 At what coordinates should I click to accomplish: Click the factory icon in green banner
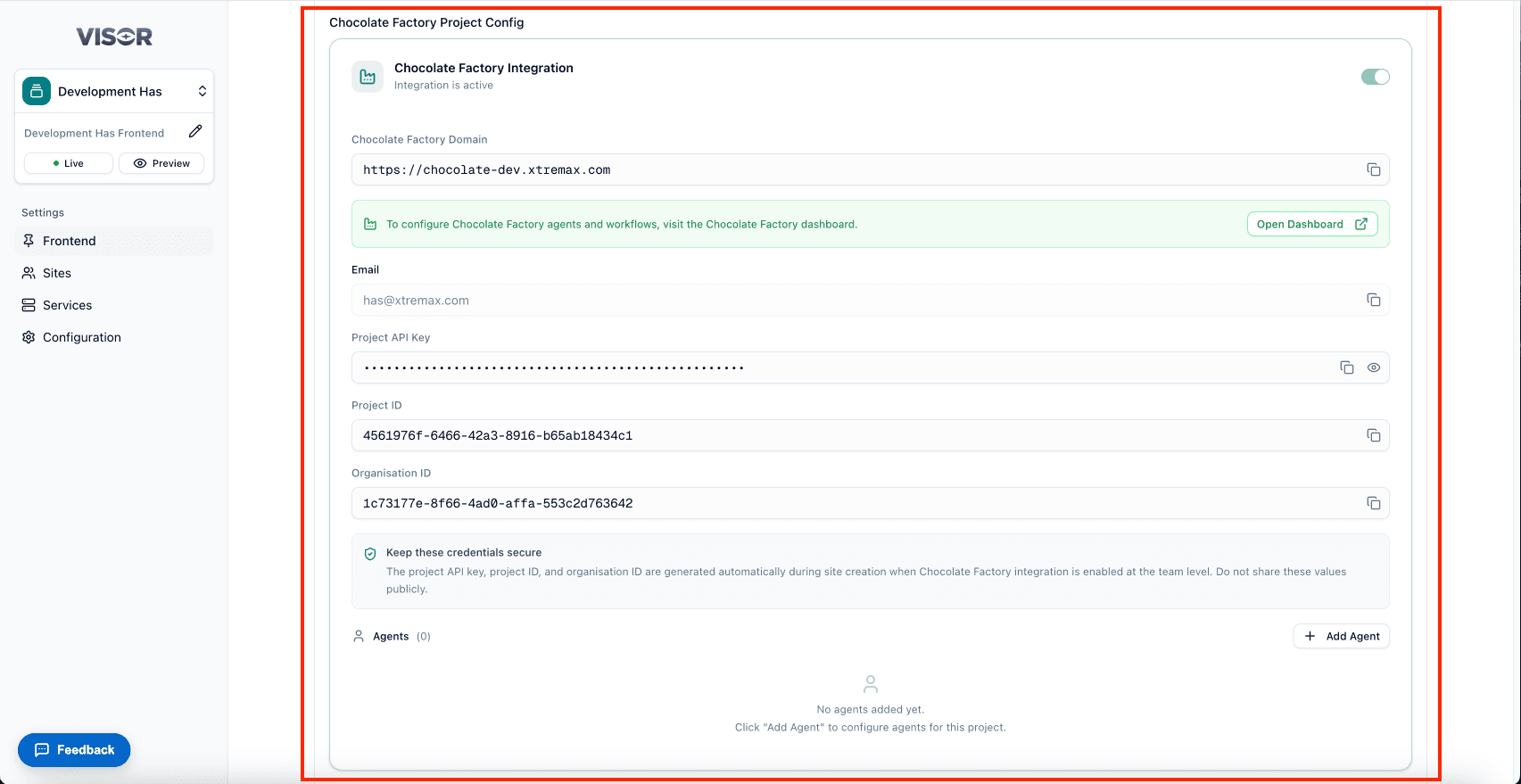pyautogui.click(x=370, y=225)
